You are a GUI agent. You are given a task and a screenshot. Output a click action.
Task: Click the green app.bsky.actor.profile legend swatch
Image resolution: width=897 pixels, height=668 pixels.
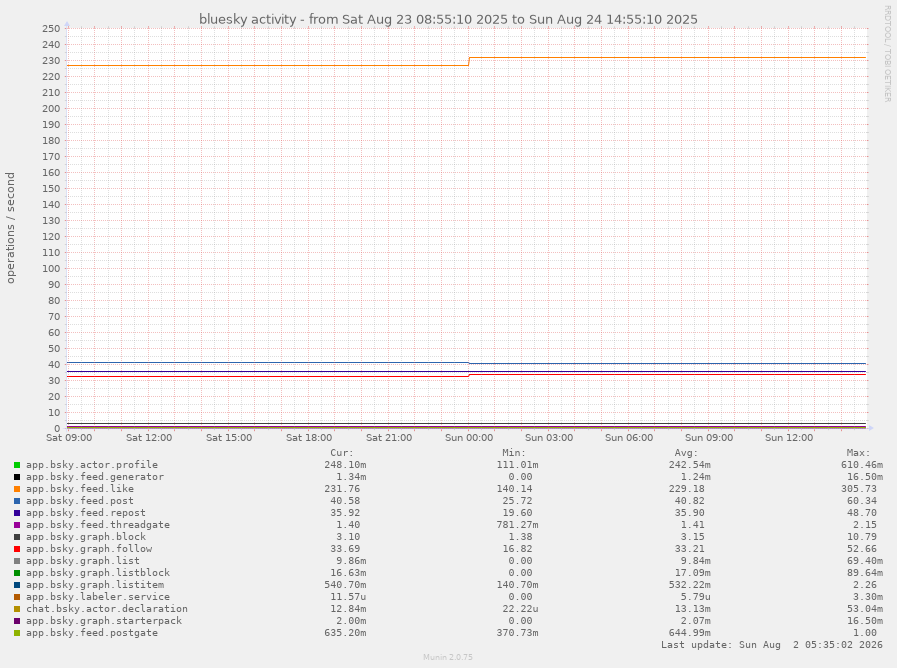pyautogui.click(x=17, y=465)
